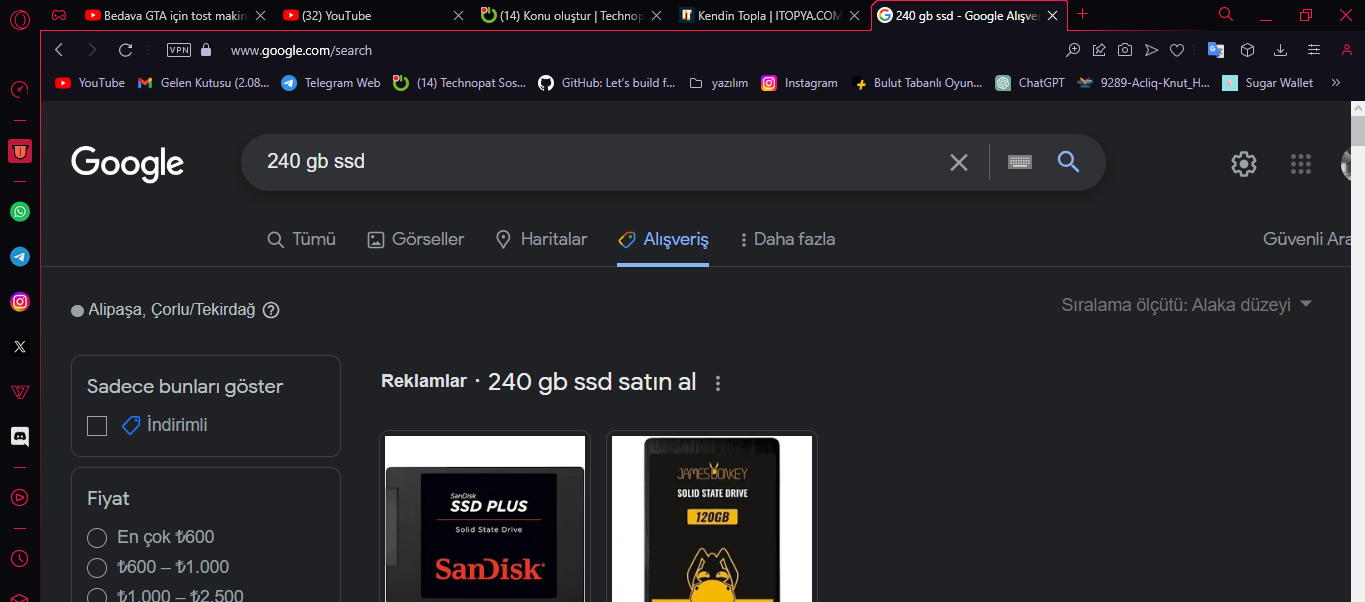Image resolution: width=1365 pixels, height=602 pixels.
Task: Click the address bar URL field
Action: pyautogui.click(x=640, y=50)
